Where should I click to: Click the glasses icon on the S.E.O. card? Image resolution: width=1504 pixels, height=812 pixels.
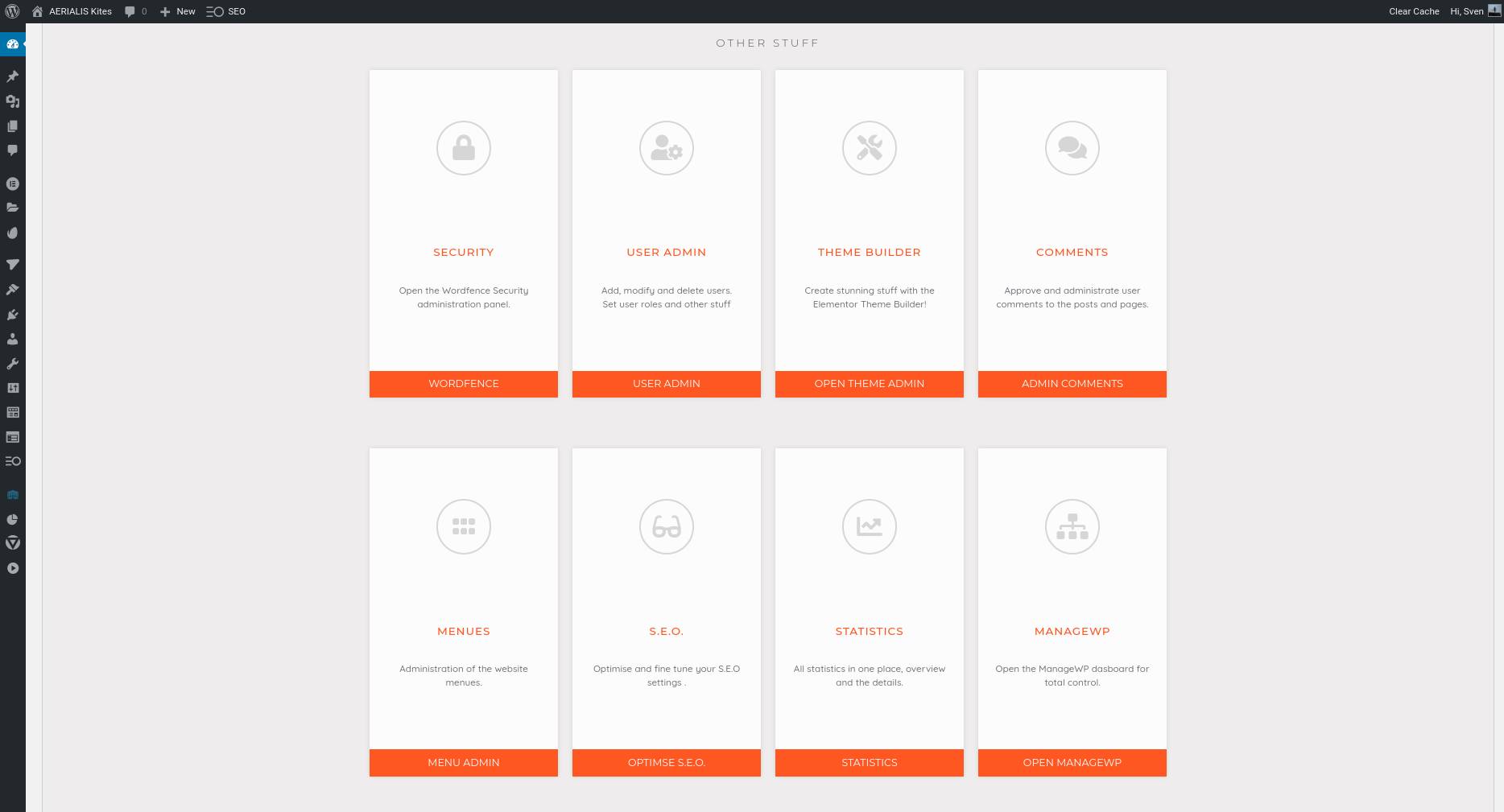point(667,527)
